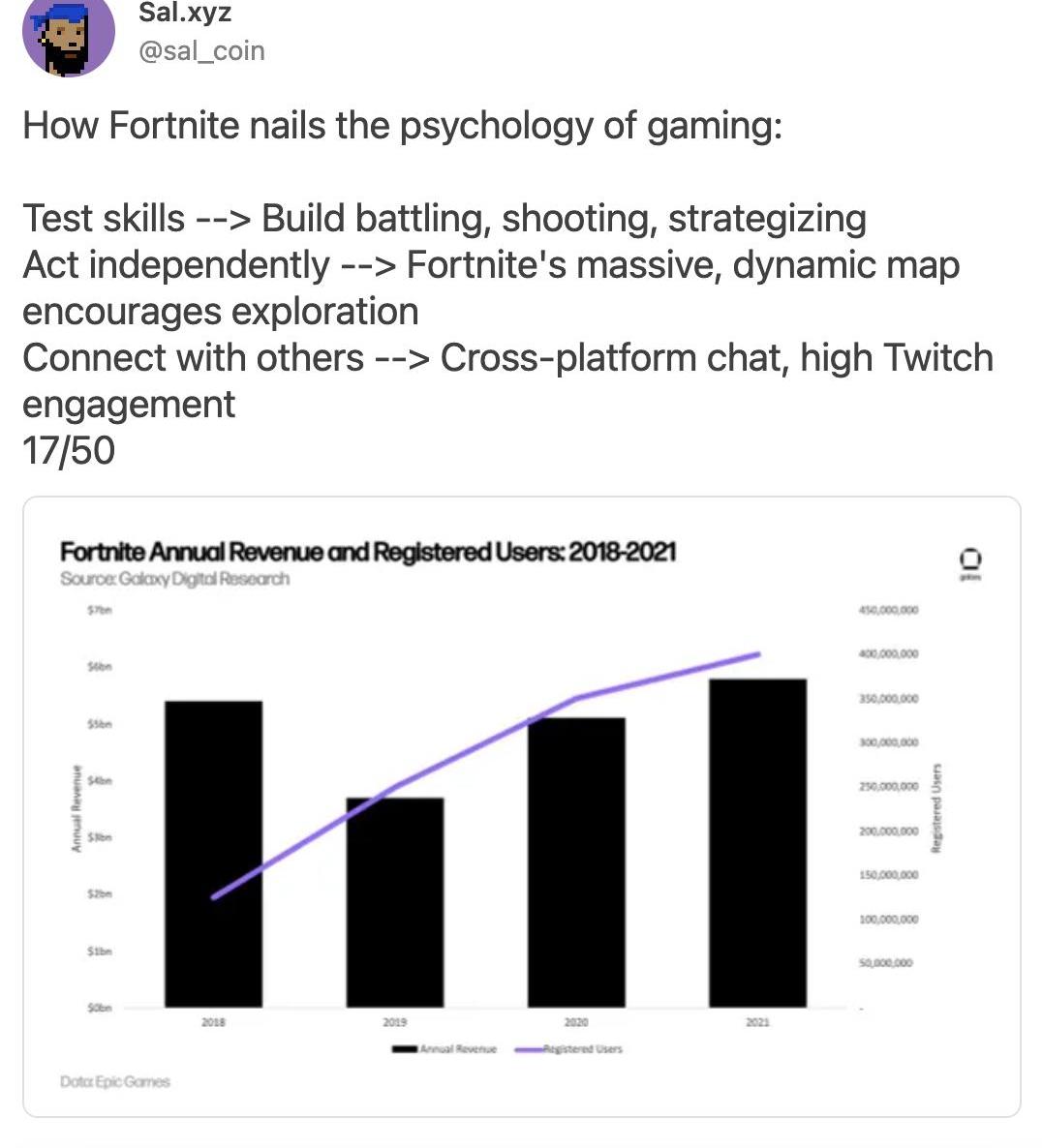Click the 17/50 thread counter text

click(69, 450)
